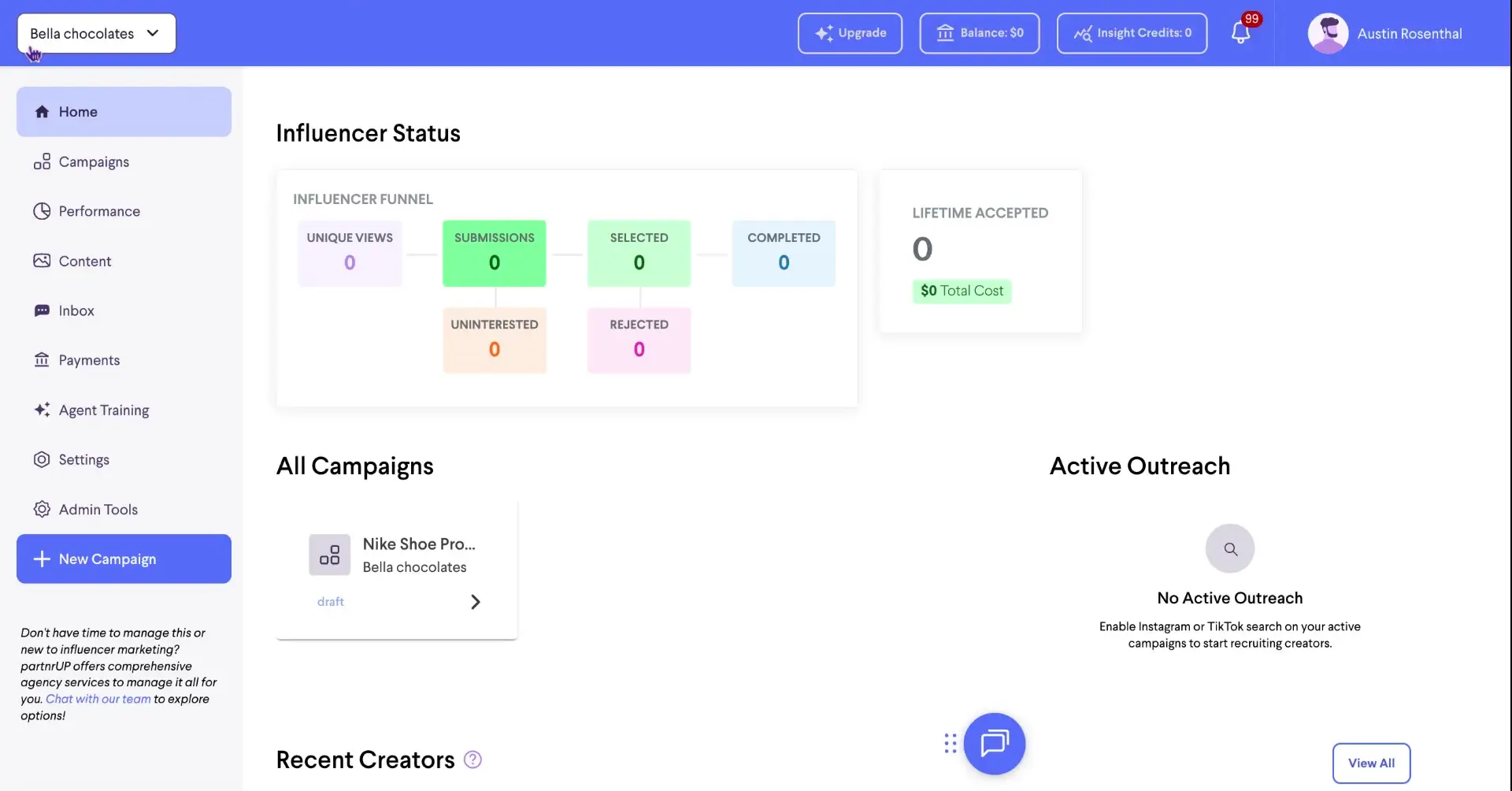1512x791 pixels.
Task: Click the Payments icon in sidebar
Action: click(43, 359)
